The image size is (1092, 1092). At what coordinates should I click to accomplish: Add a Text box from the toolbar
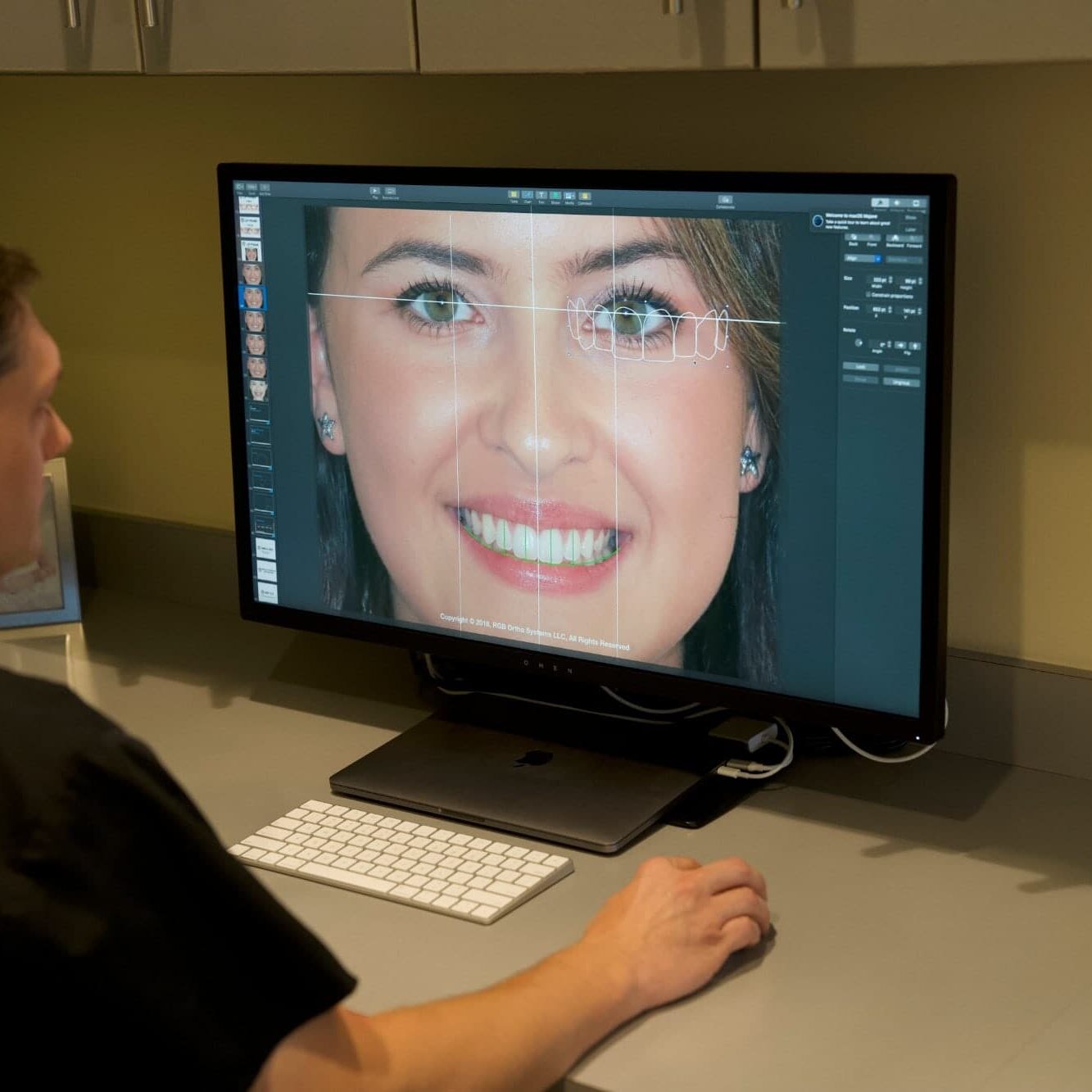coord(541,196)
